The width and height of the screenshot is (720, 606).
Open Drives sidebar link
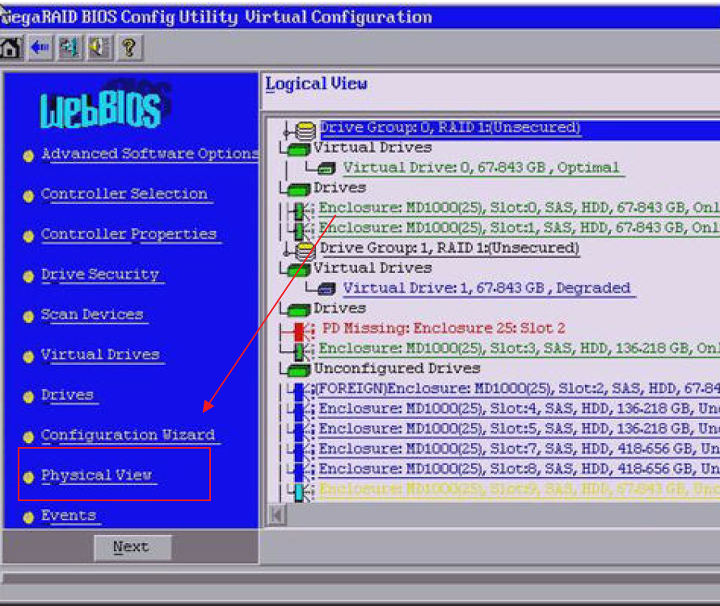[68, 395]
